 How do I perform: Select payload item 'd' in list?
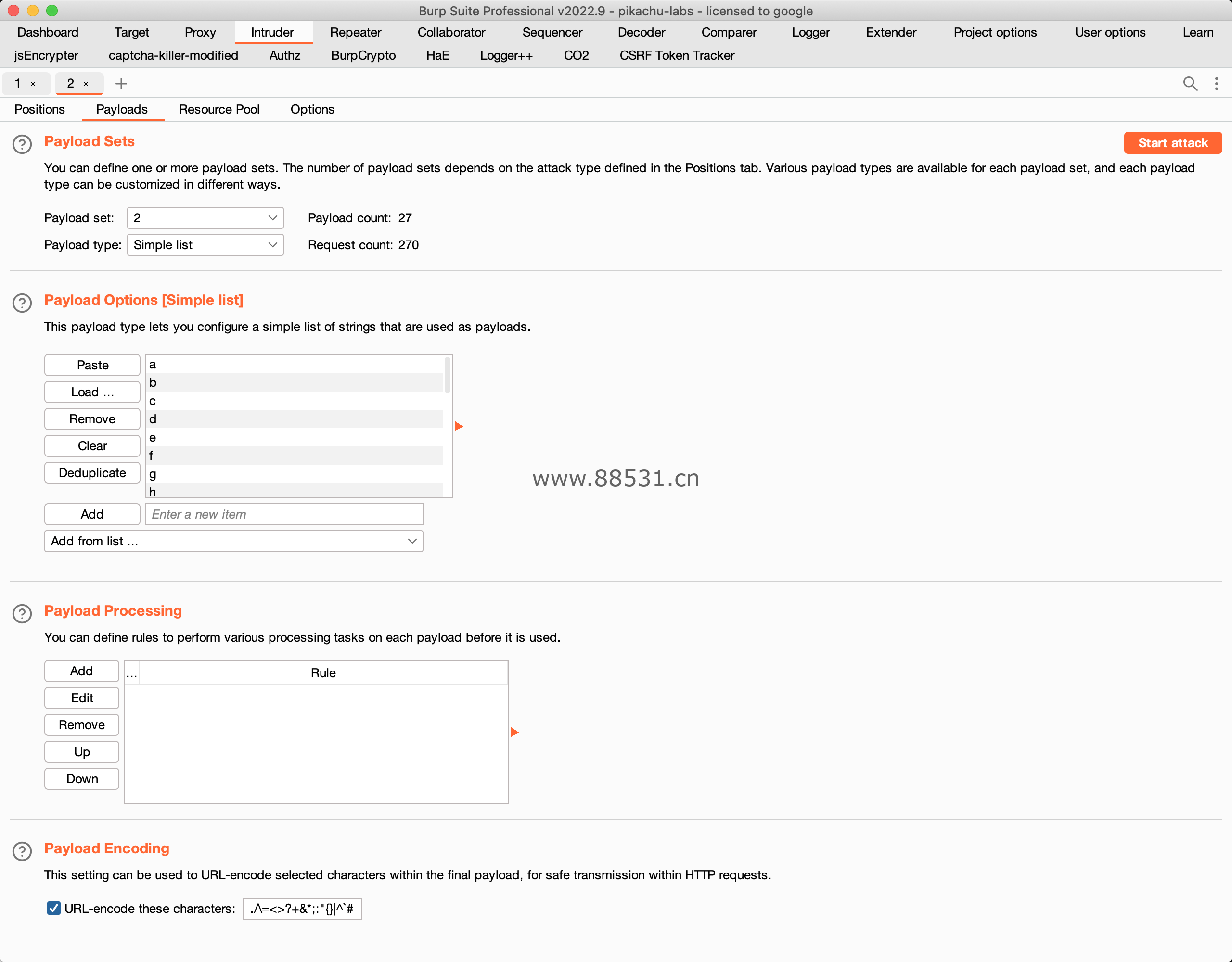[295, 419]
